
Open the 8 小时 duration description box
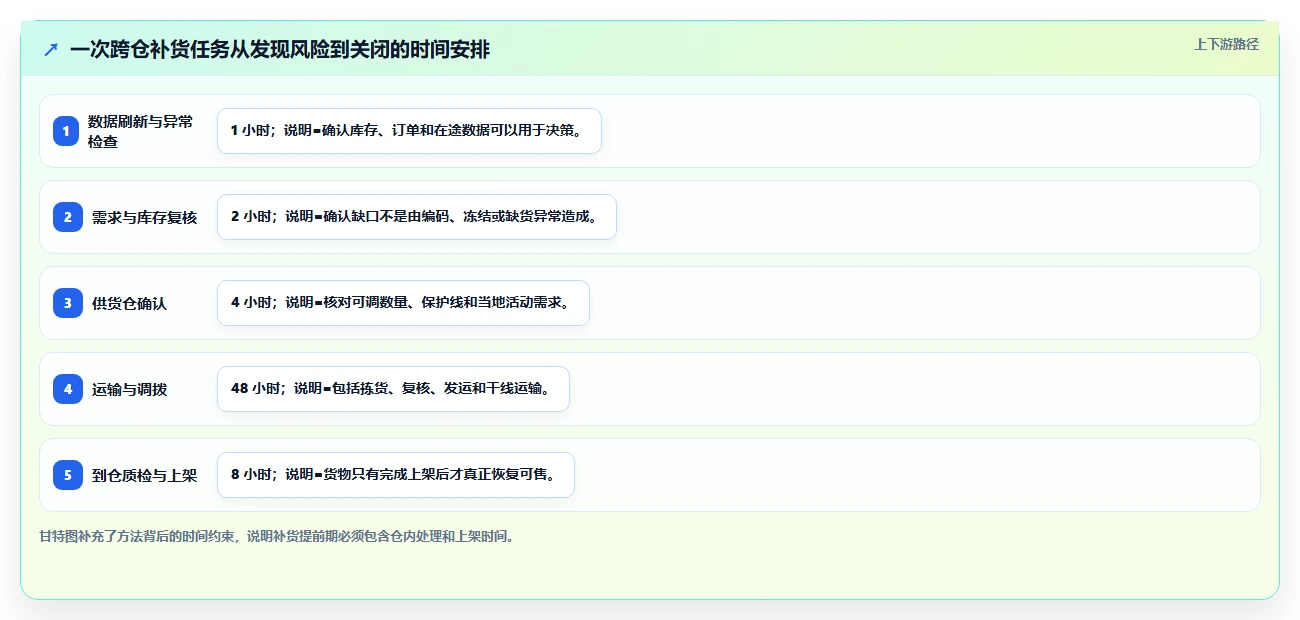(x=396, y=475)
